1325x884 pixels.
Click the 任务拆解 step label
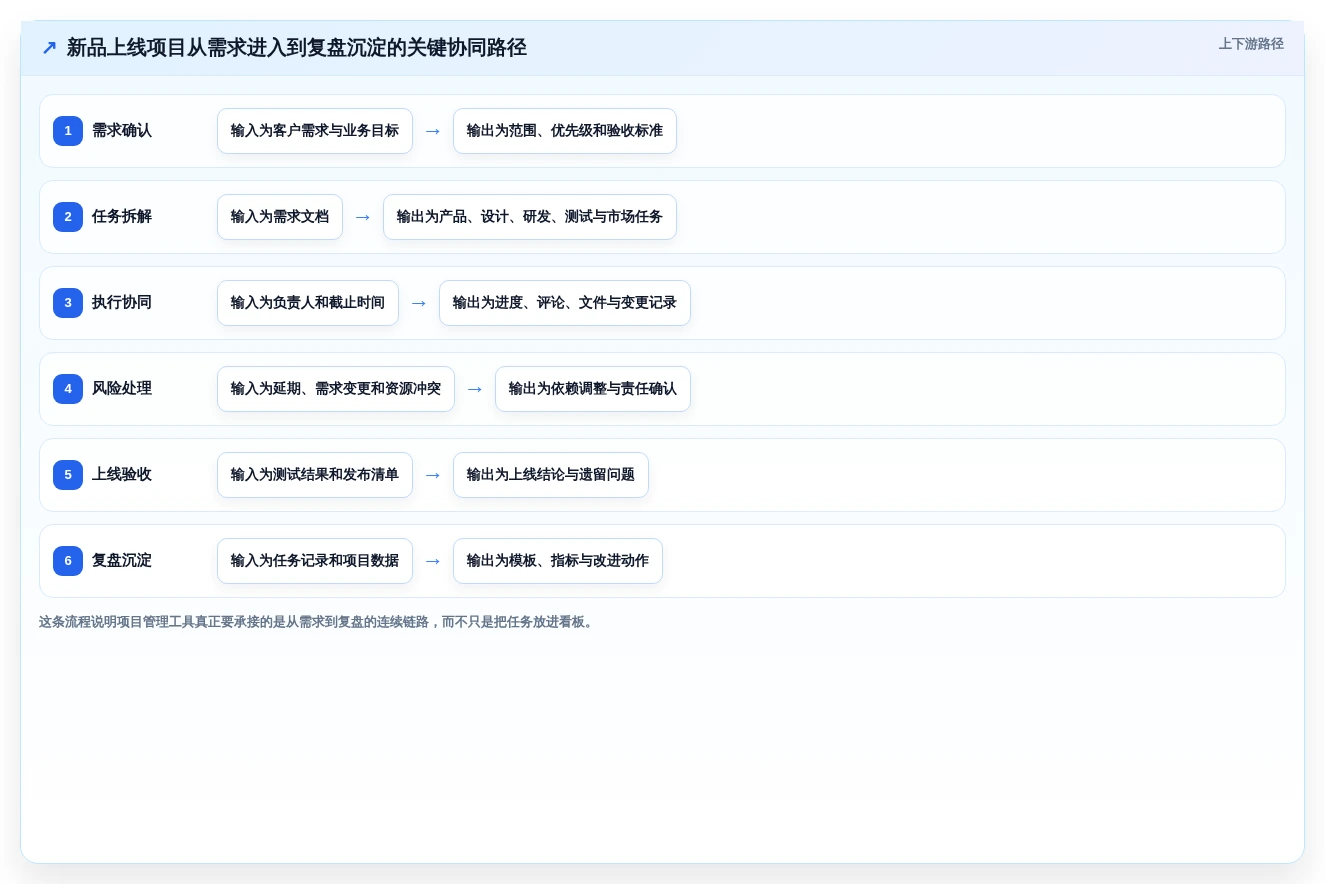[122, 217]
